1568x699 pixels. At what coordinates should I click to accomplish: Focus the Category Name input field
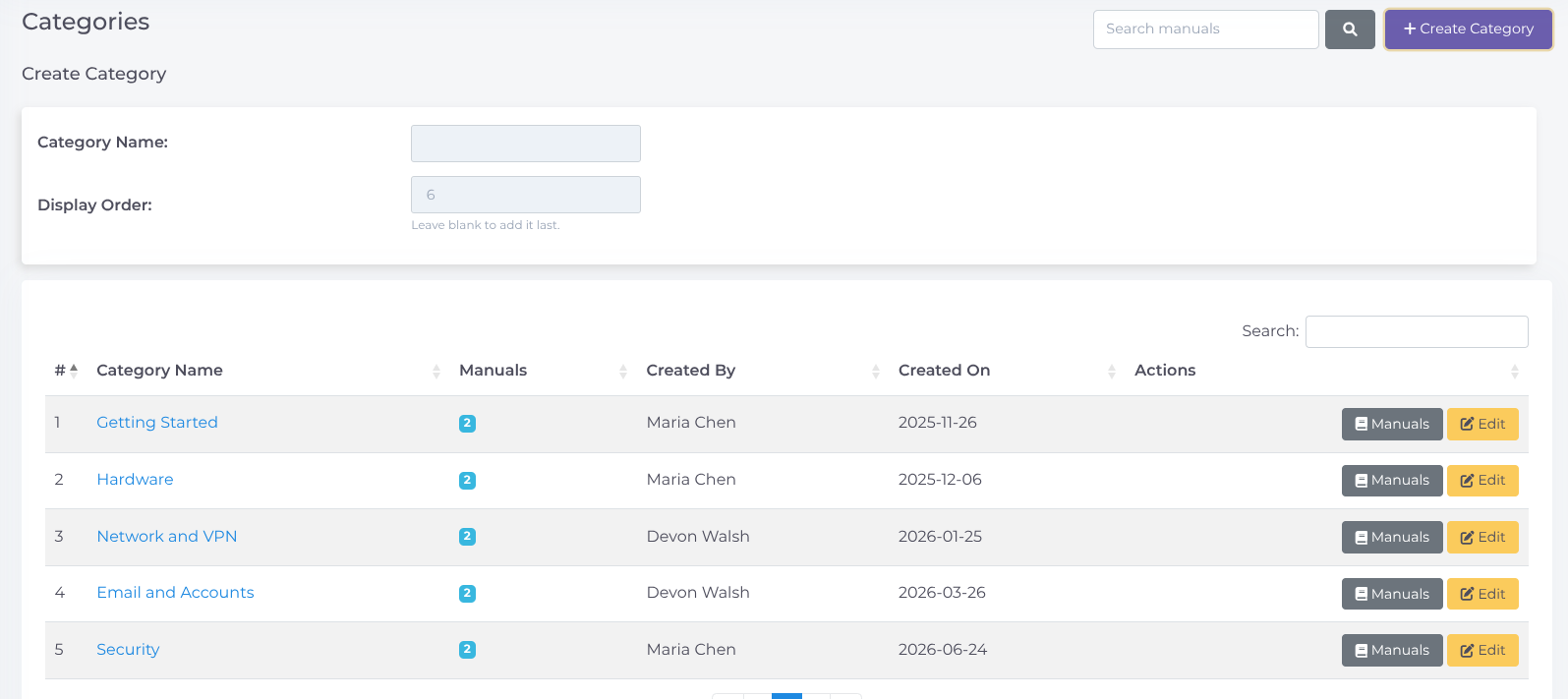(x=526, y=144)
